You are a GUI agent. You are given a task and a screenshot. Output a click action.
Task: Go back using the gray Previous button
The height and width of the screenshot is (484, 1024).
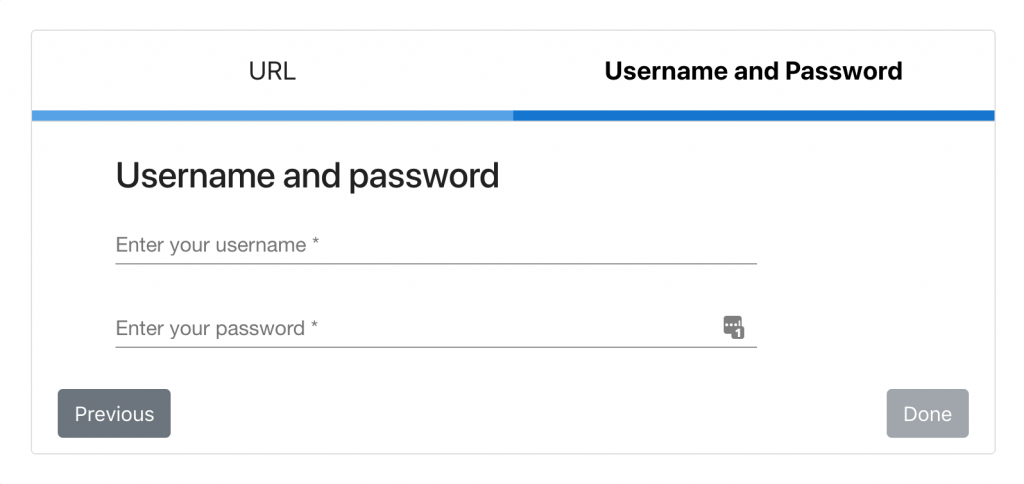(114, 413)
